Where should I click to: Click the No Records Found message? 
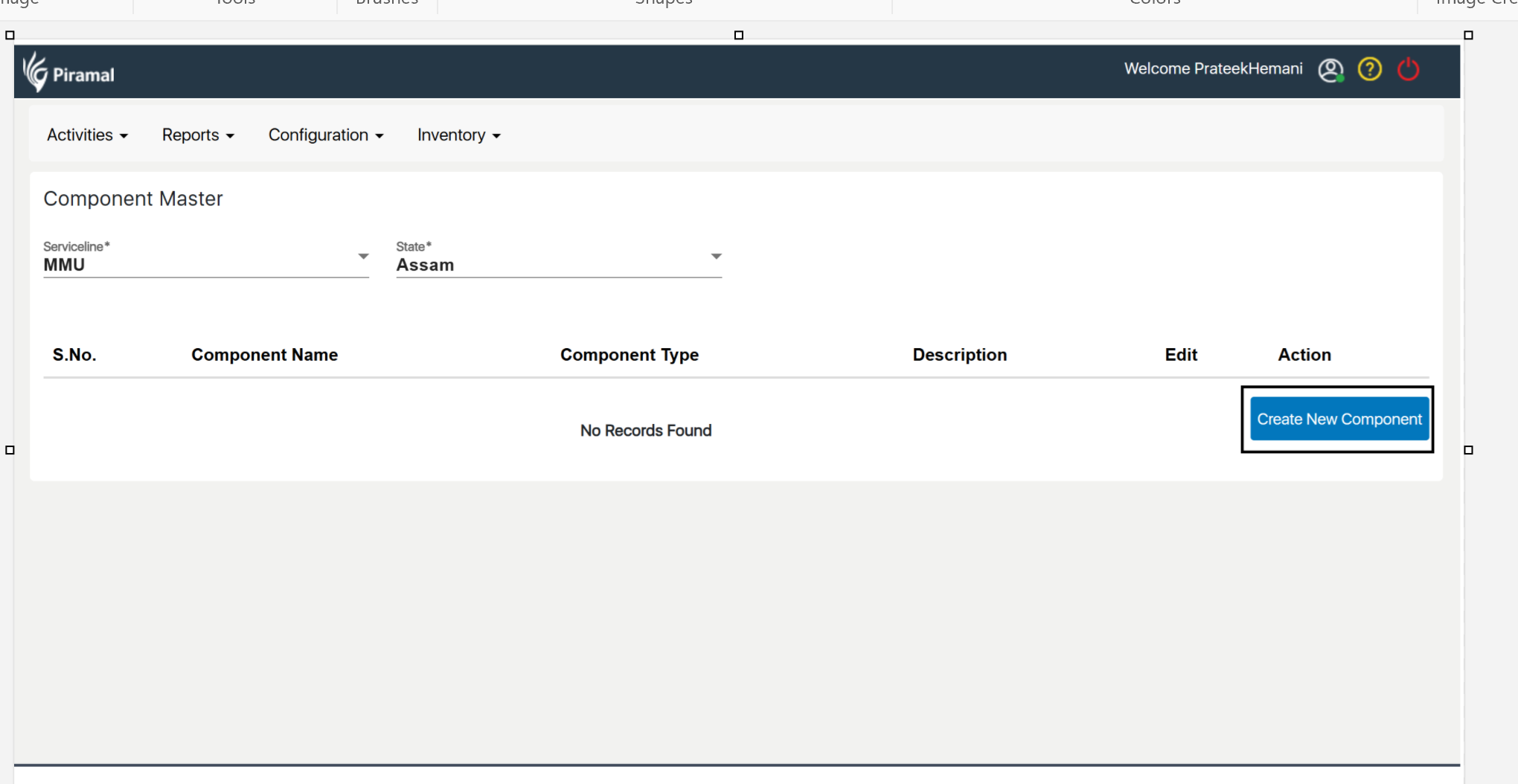646,431
